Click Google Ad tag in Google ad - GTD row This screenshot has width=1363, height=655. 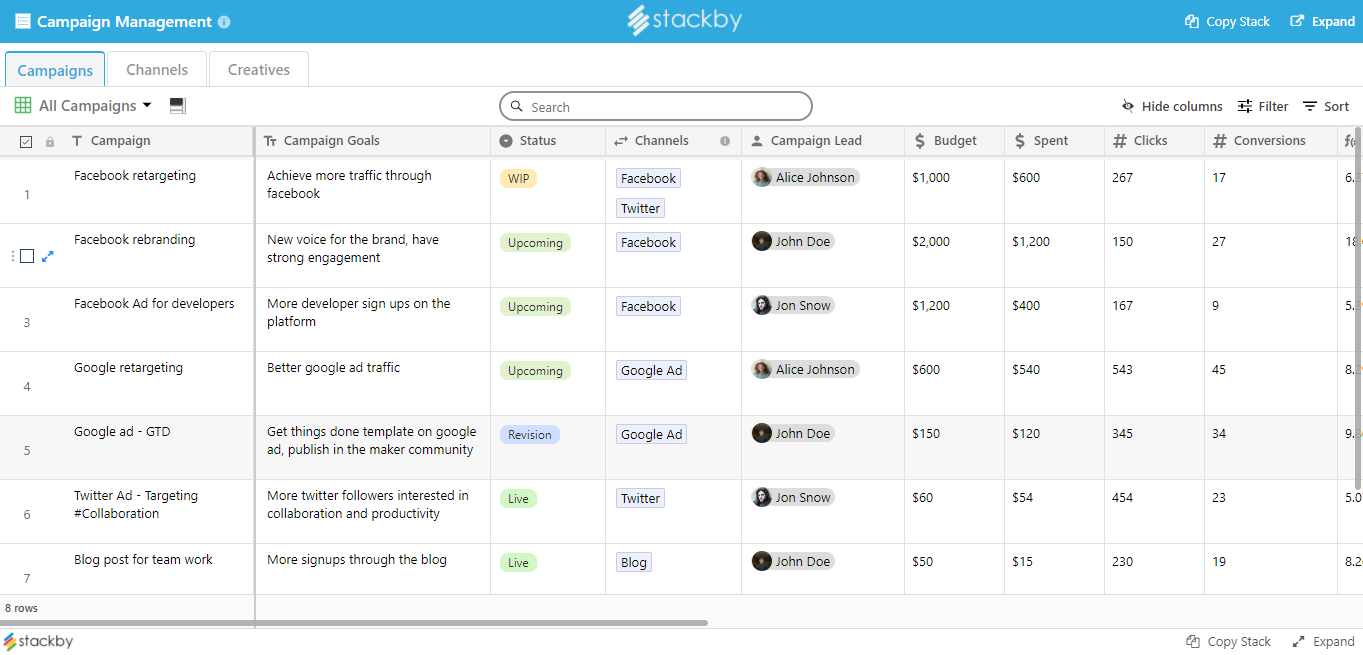pos(651,435)
